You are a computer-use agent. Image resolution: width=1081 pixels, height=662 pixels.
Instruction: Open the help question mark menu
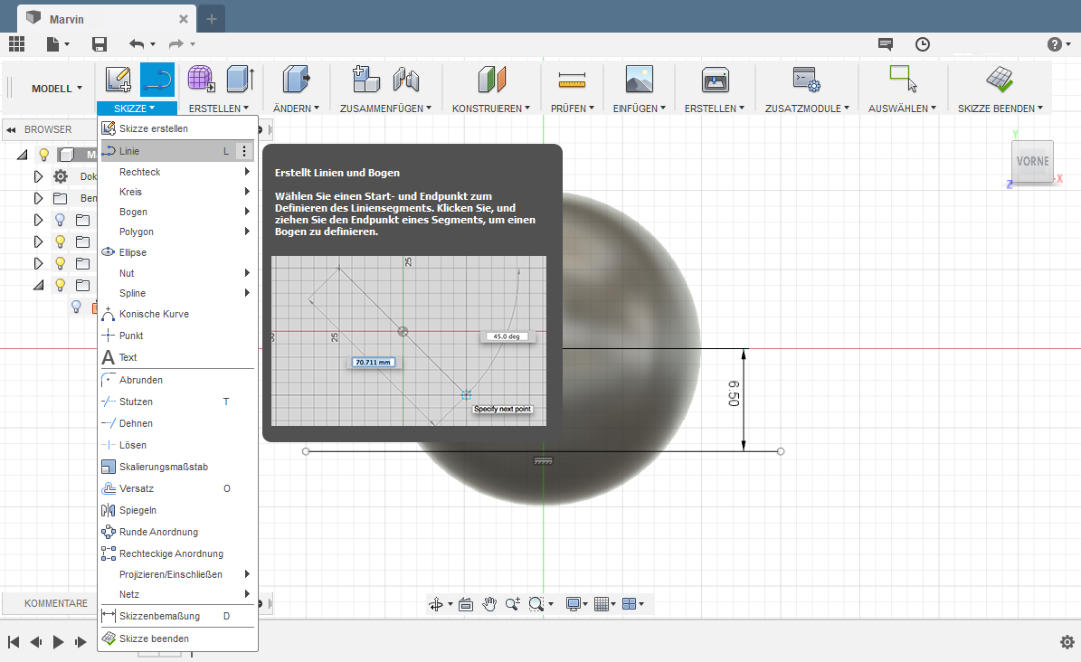point(1058,44)
